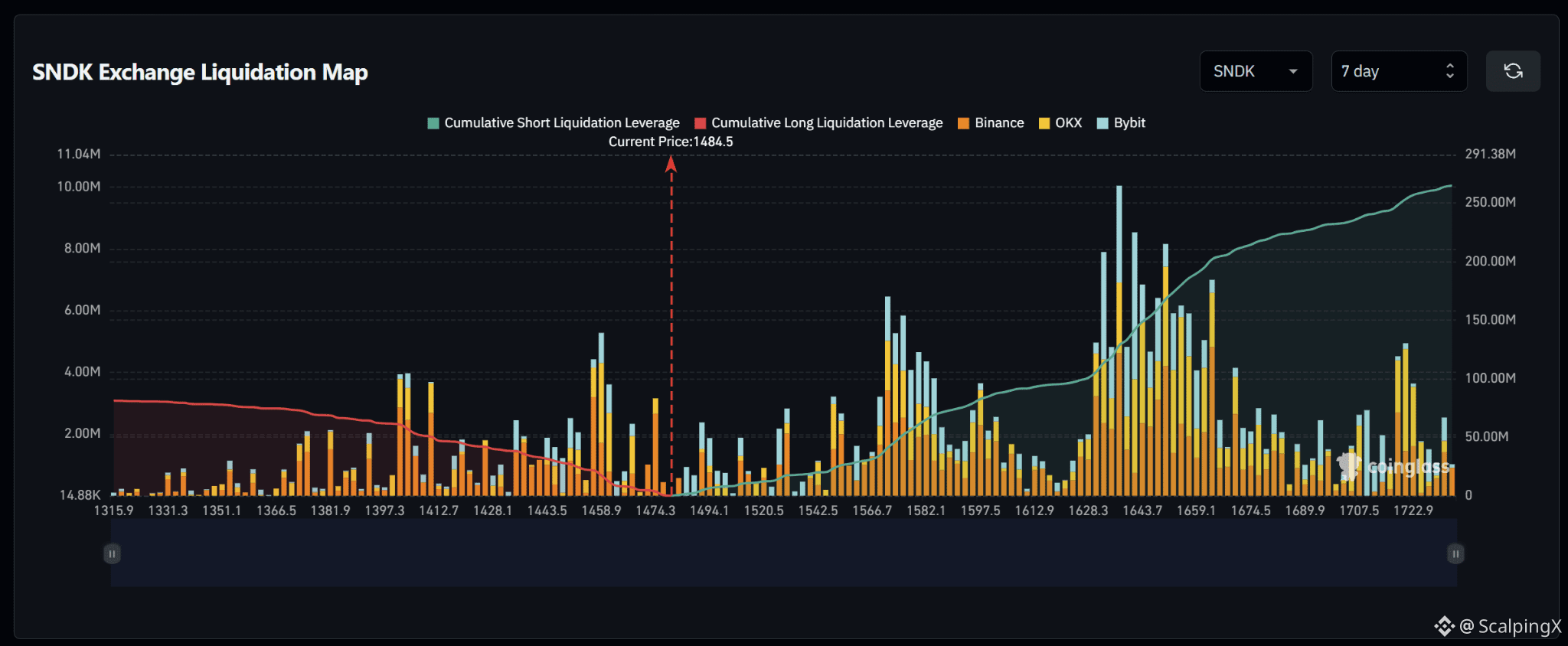The width and height of the screenshot is (1568, 646).
Task: Click the 1351.1 price axis label
Action: pos(222,511)
